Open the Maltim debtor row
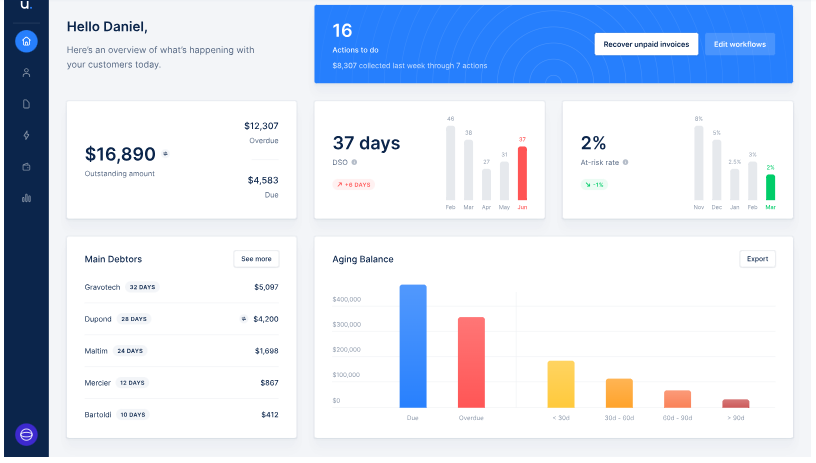This screenshot has width=816, height=463. click(181, 351)
